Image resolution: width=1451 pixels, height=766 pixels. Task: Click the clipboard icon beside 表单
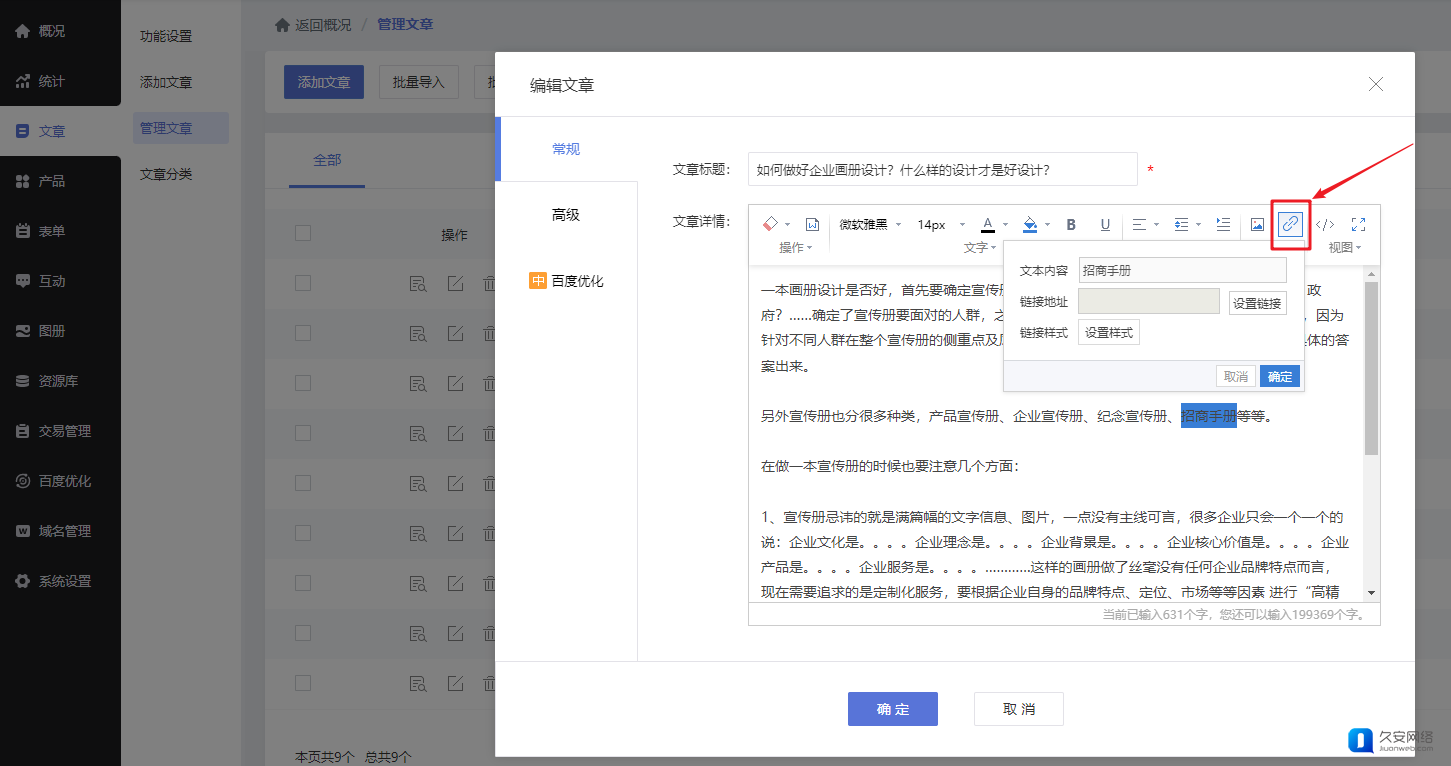click(22, 231)
